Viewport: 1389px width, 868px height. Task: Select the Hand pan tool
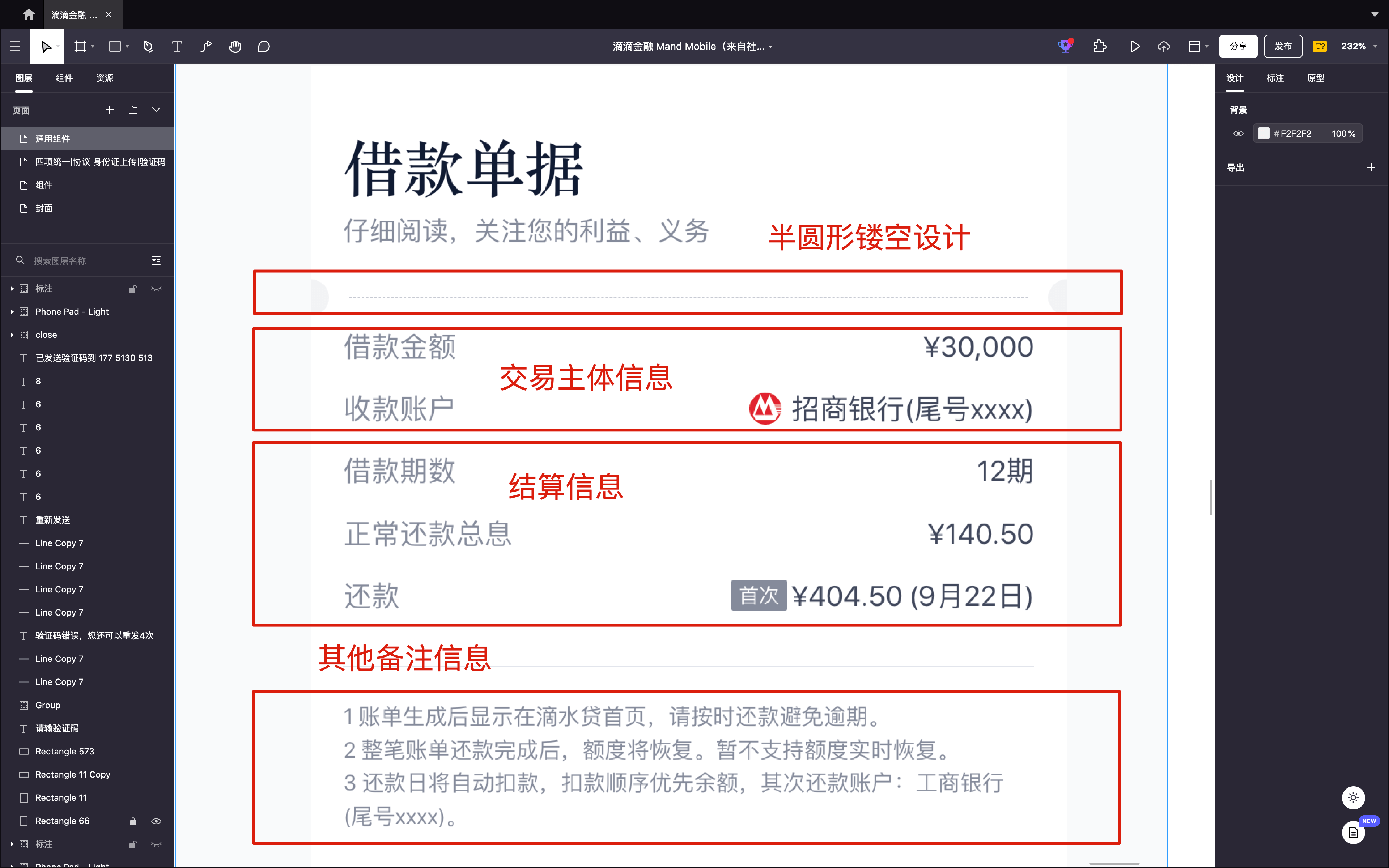pyautogui.click(x=235, y=47)
